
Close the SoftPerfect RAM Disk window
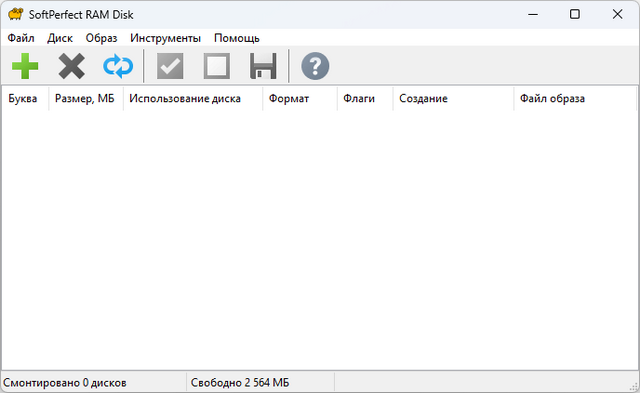point(617,14)
